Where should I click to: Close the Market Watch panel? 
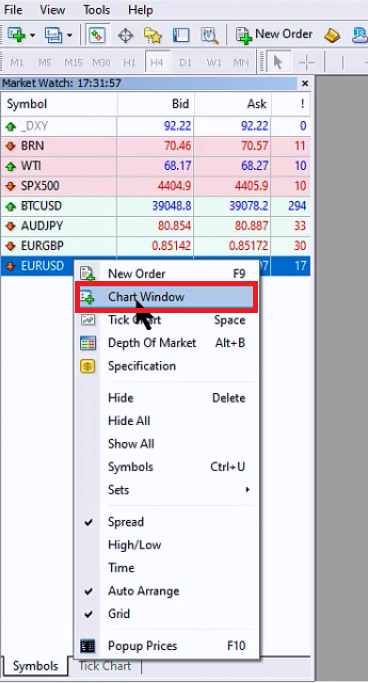[x=305, y=83]
